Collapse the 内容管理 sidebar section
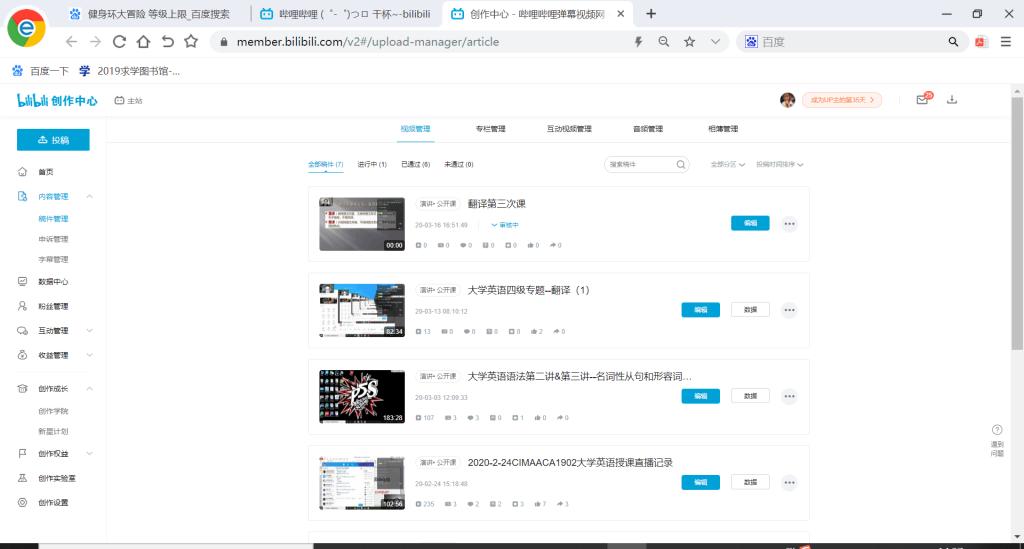Image resolution: width=1024 pixels, height=549 pixels. point(89,197)
